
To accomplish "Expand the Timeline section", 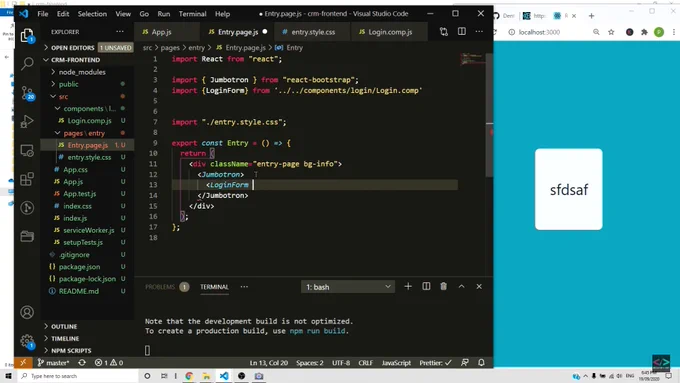I will coord(65,339).
